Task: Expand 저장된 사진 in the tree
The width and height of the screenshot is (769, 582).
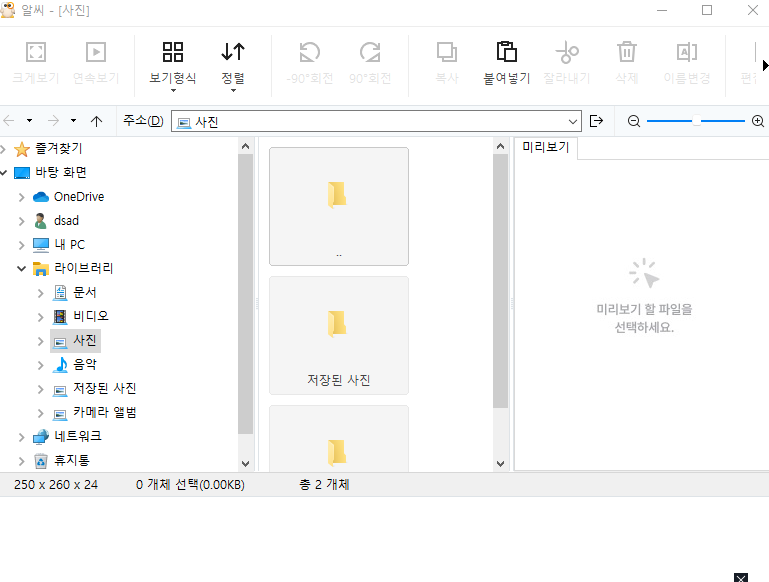Action: point(41,389)
